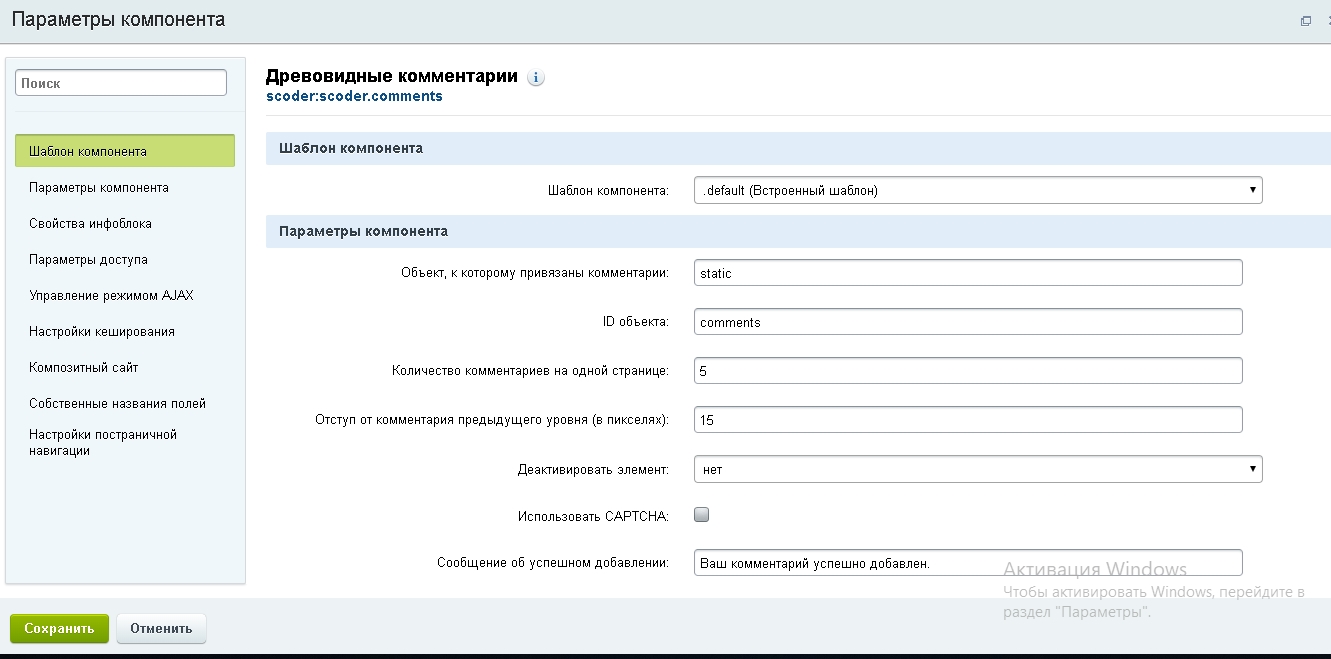Navigate to Композитный сайт section

[x=83, y=367]
